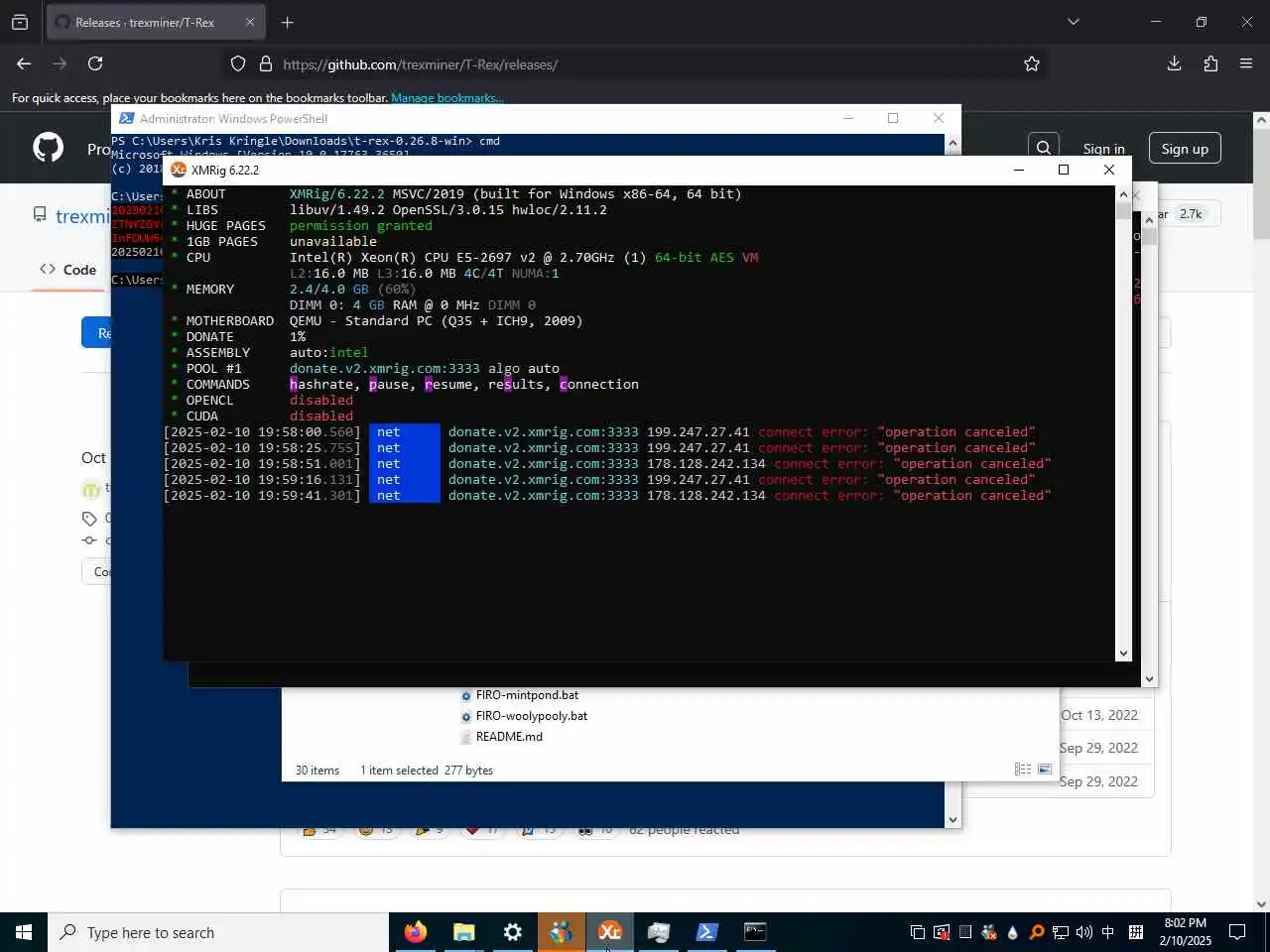Click Chinese IME tray indicator
Screen dimensions: 1270x952
tap(1107, 932)
